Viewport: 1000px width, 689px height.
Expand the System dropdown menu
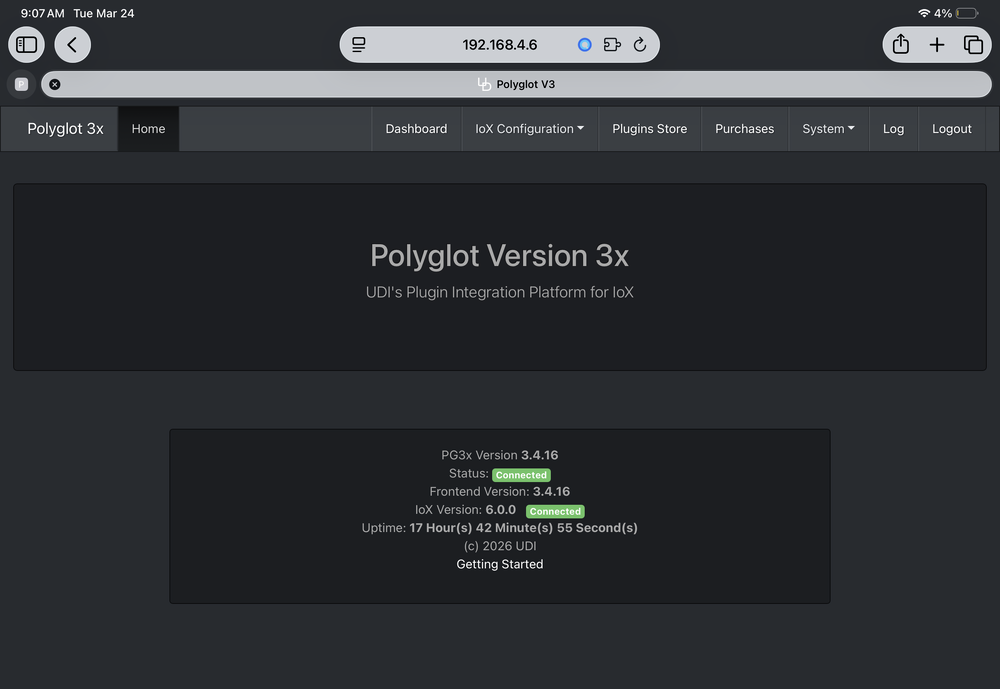click(x=828, y=129)
